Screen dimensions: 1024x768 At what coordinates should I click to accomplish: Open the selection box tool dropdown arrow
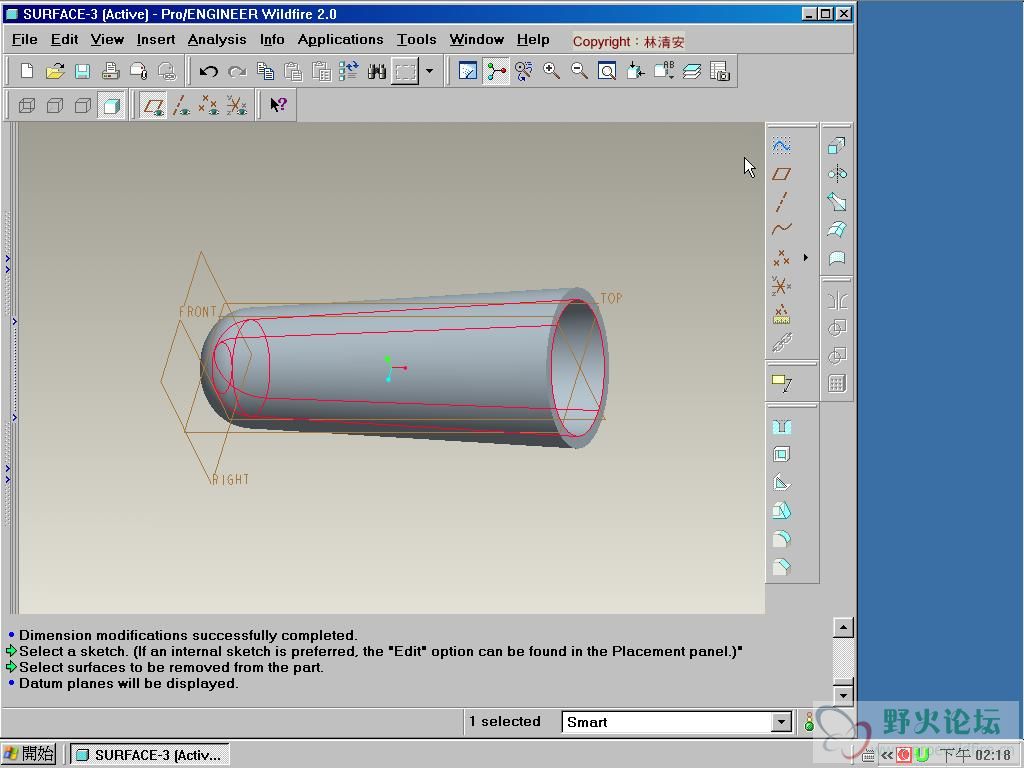click(429, 71)
